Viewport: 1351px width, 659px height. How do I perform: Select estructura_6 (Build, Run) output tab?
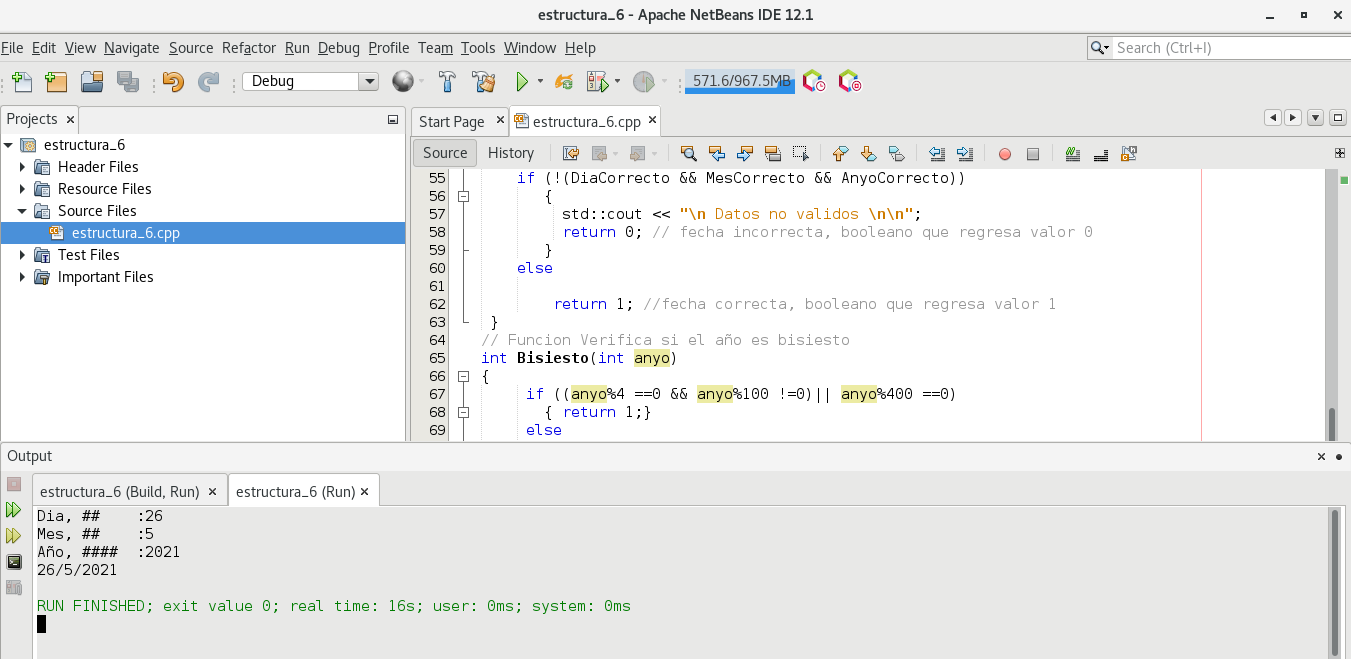point(120,492)
